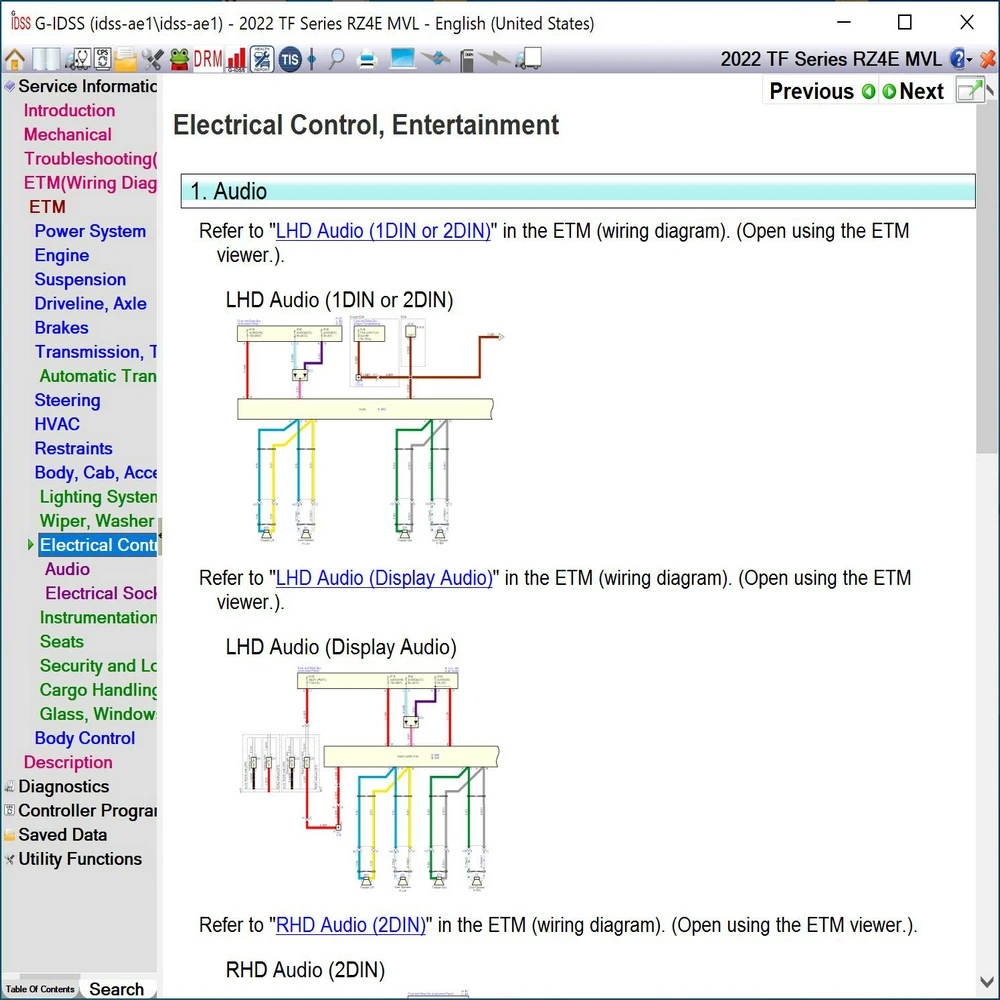Open the service manual book icon
This screenshot has width=1000, height=1000.
(46, 59)
